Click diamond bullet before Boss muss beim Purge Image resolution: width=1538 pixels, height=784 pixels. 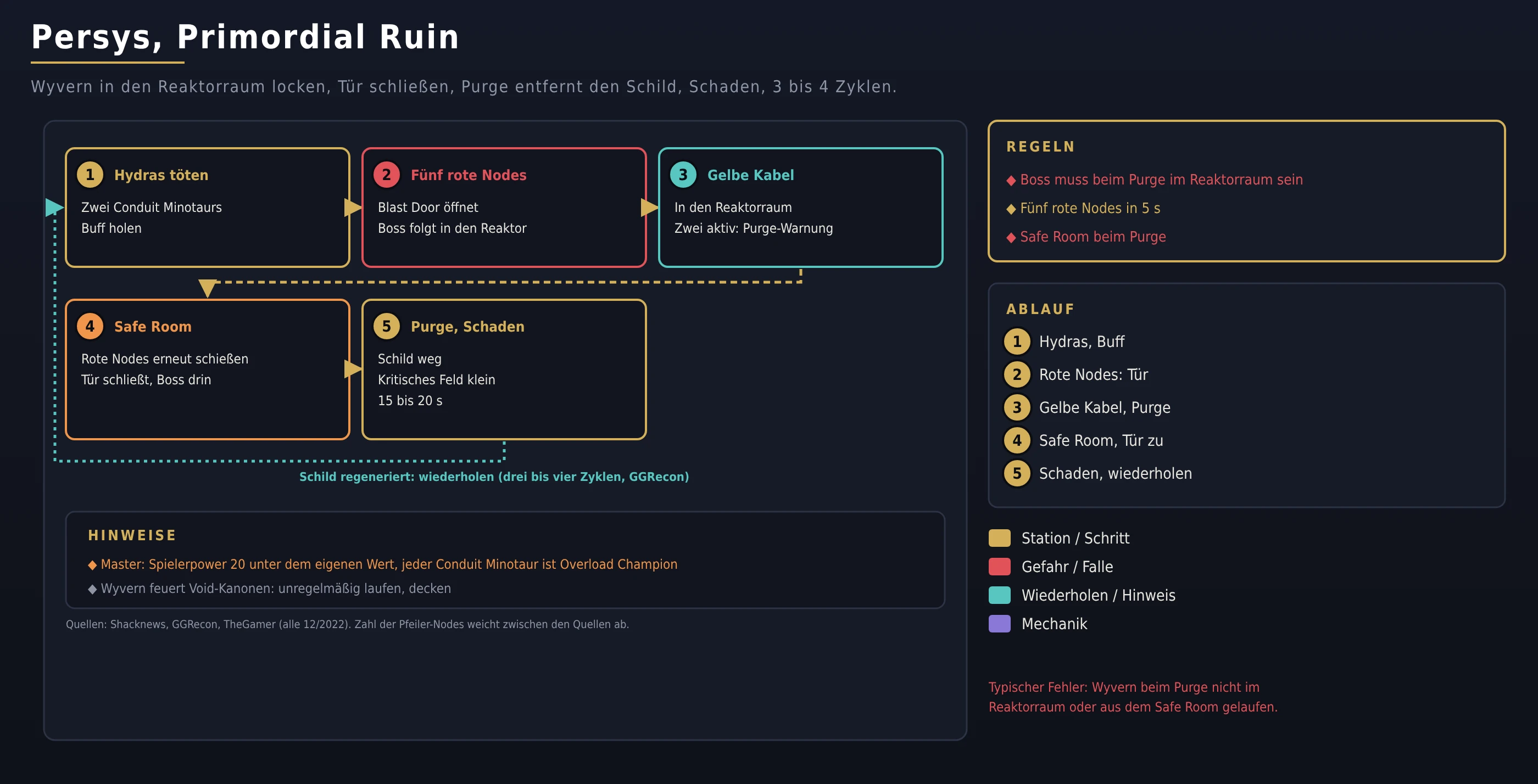click(x=1011, y=180)
